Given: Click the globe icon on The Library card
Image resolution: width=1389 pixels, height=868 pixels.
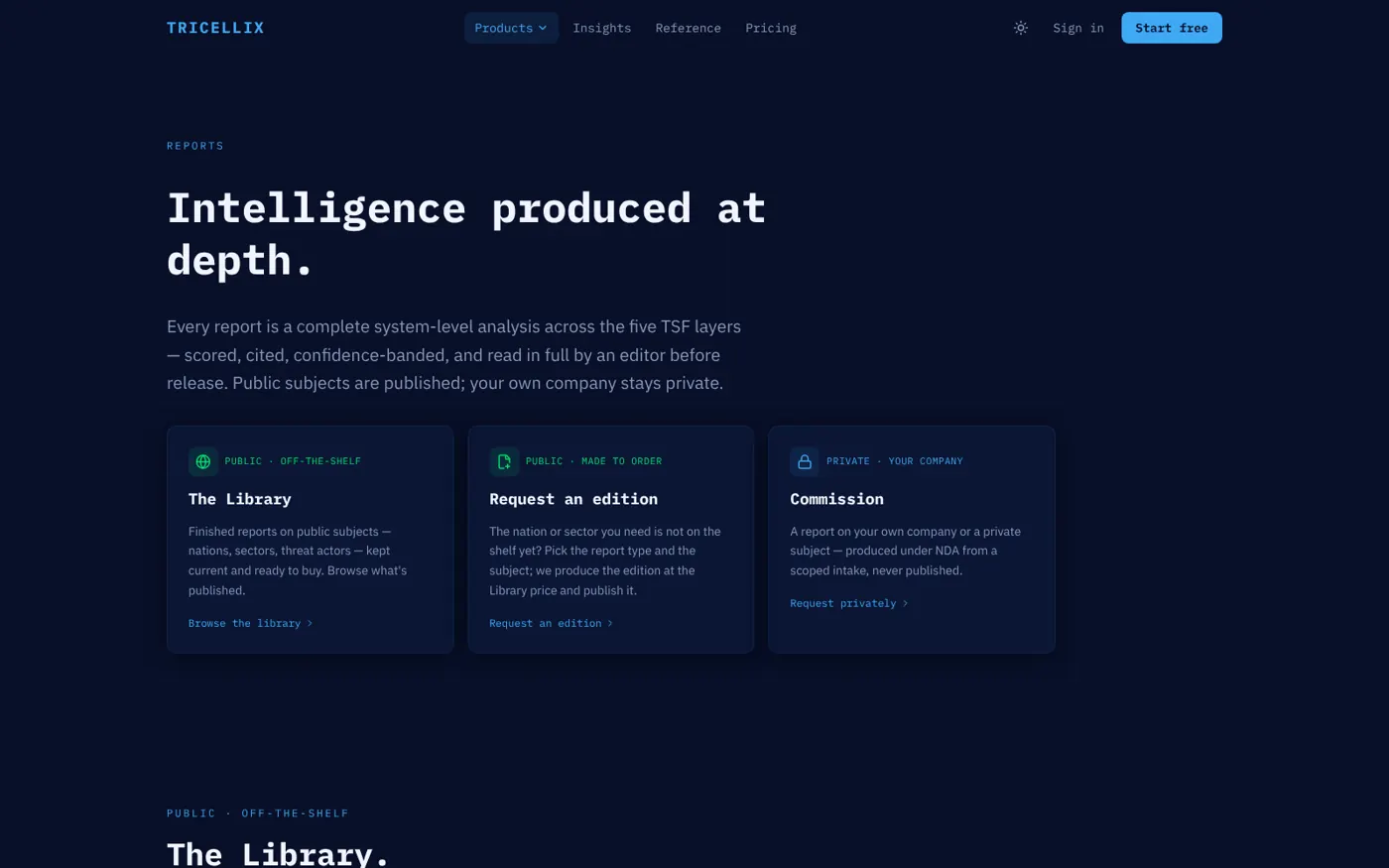Looking at the screenshot, I should (x=203, y=461).
